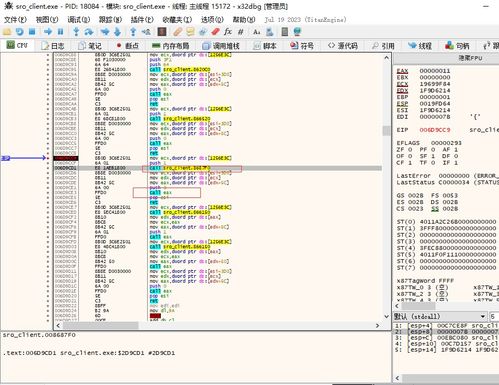This screenshot has width=499, height=385.
Task: Open the 选项 menu
Action: [212, 20]
